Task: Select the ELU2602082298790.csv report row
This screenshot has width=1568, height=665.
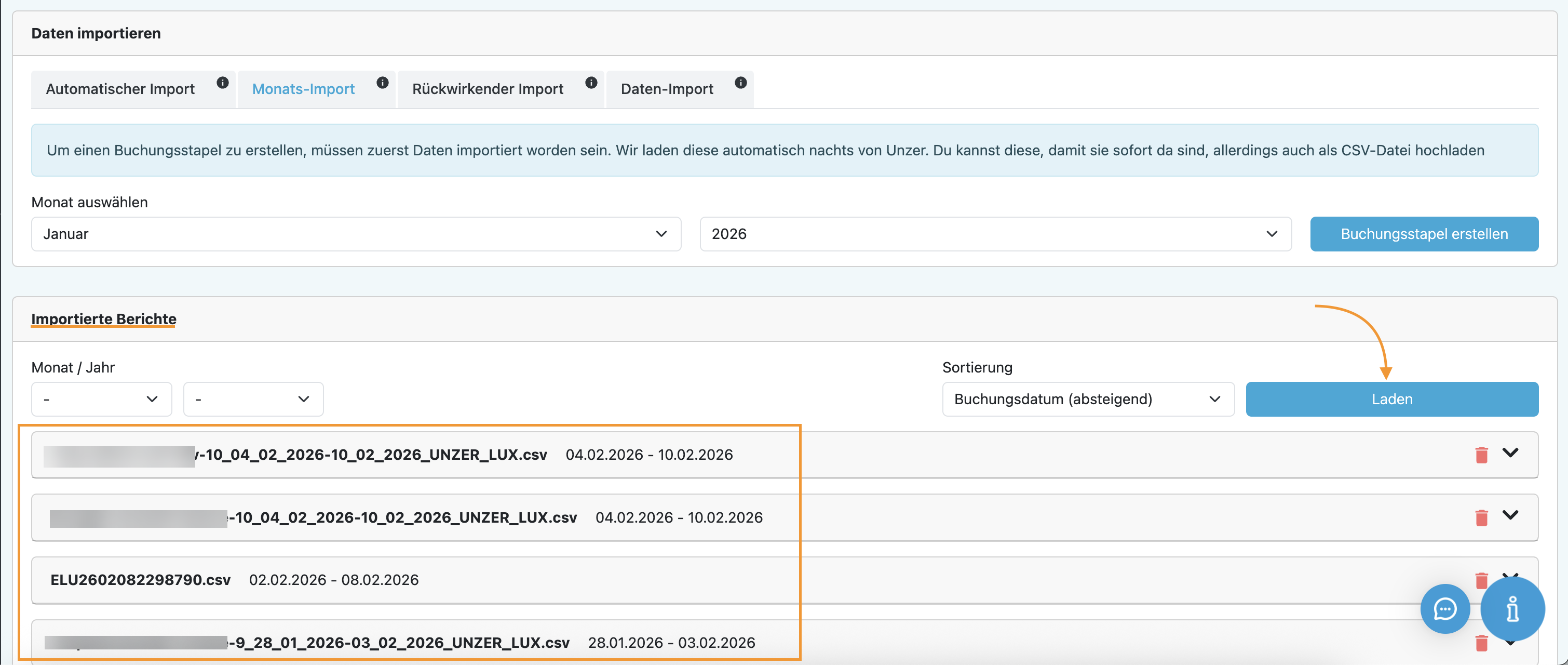Action: click(x=141, y=580)
